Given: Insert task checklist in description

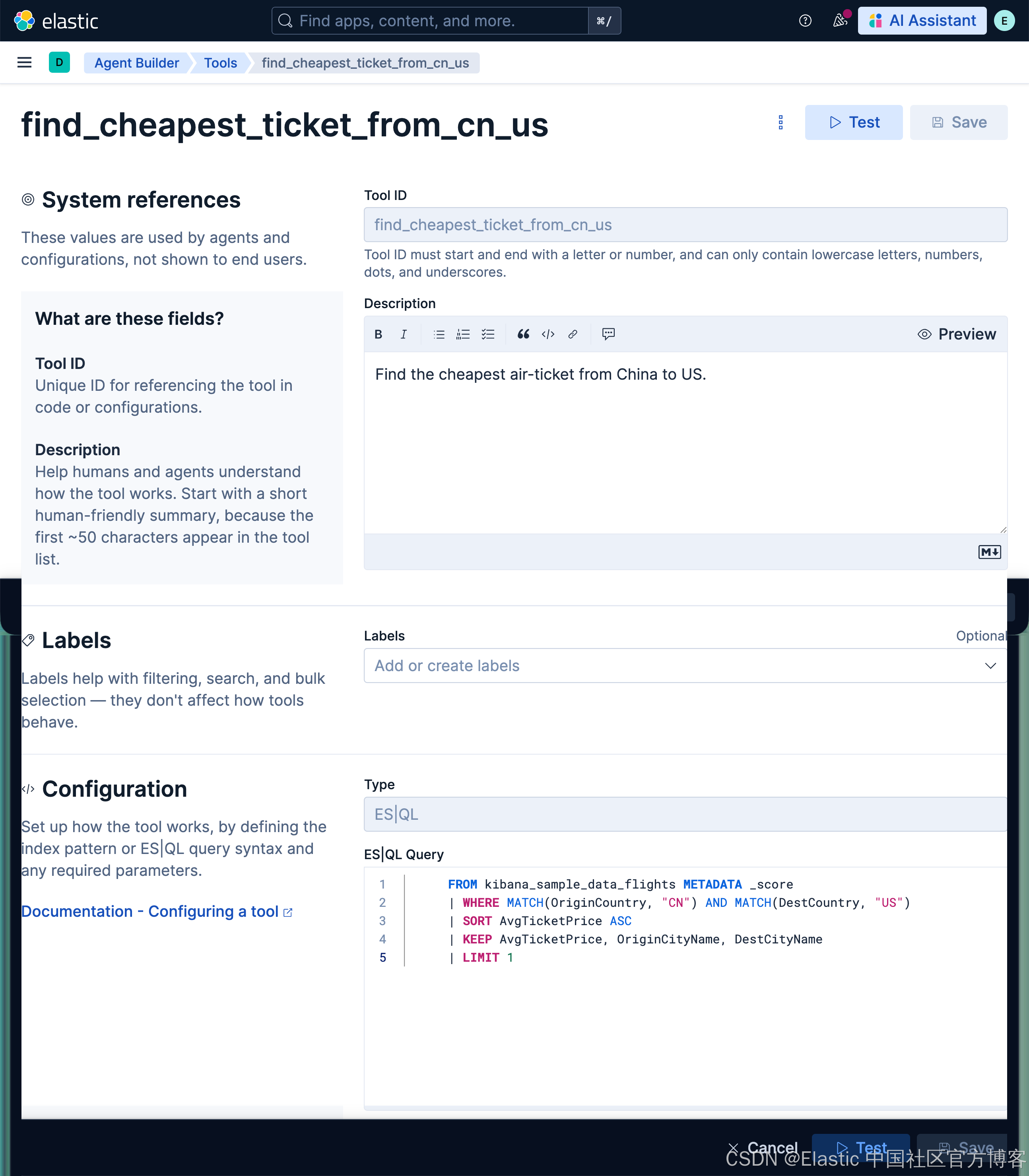Looking at the screenshot, I should click(488, 334).
